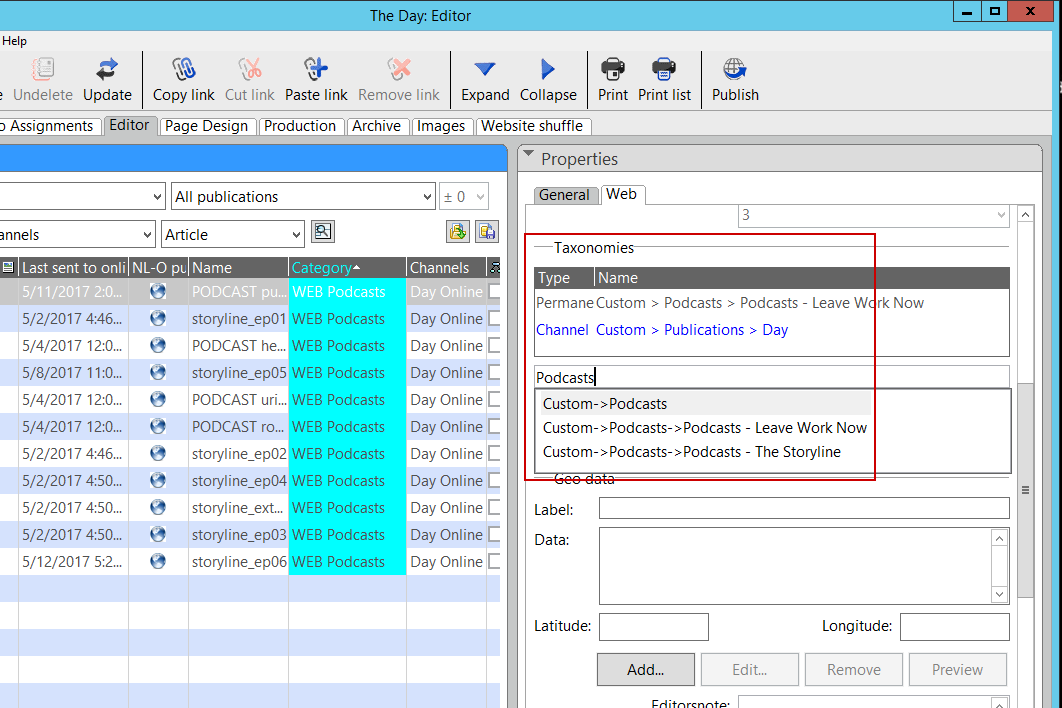1062x708 pixels.
Task: Tick checkbox in PODCAST he... row
Action: pyautogui.click(x=494, y=346)
